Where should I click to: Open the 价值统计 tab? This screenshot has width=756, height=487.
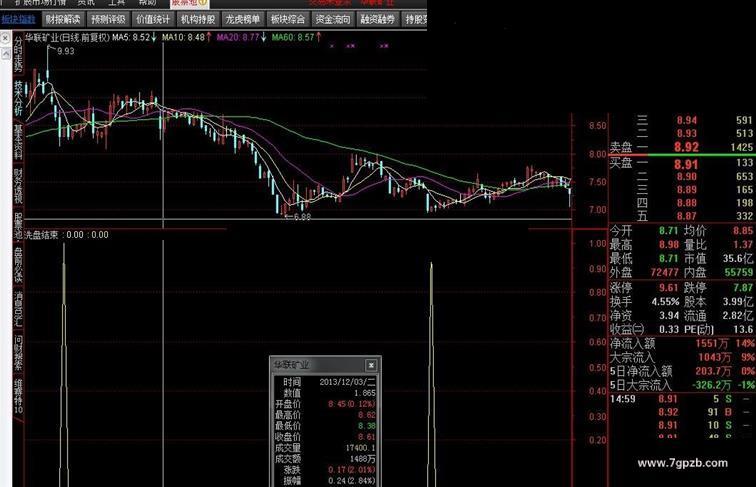click(x=153, y=19)
